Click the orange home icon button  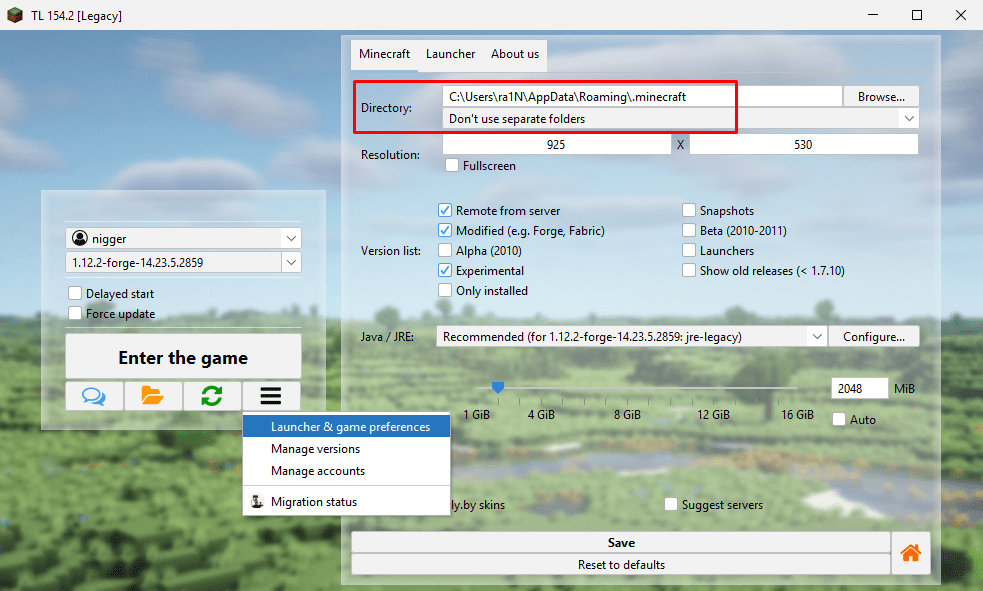[x=911, y=553]
